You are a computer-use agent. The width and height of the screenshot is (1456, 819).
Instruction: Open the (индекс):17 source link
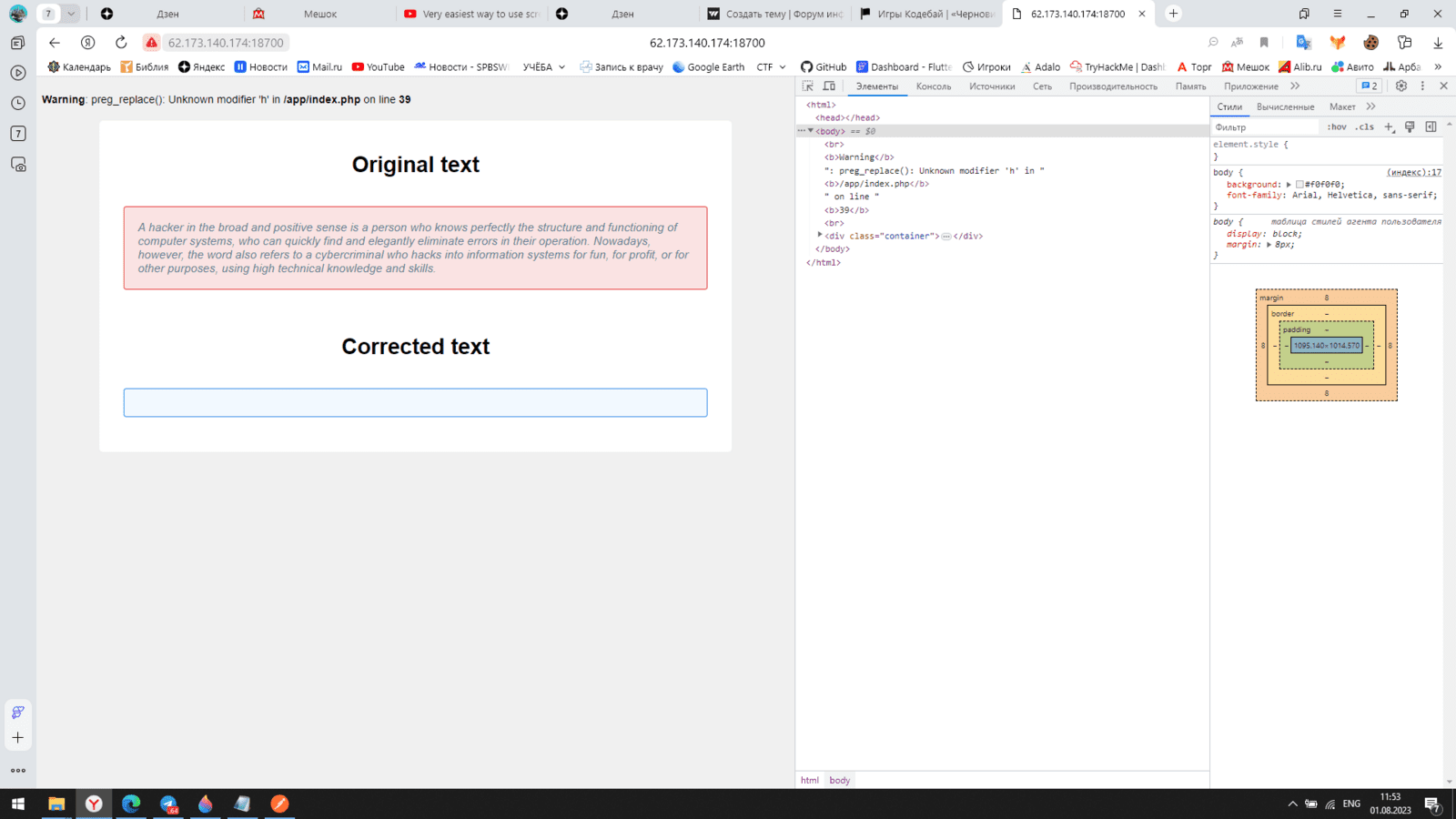coord(1413,172)
